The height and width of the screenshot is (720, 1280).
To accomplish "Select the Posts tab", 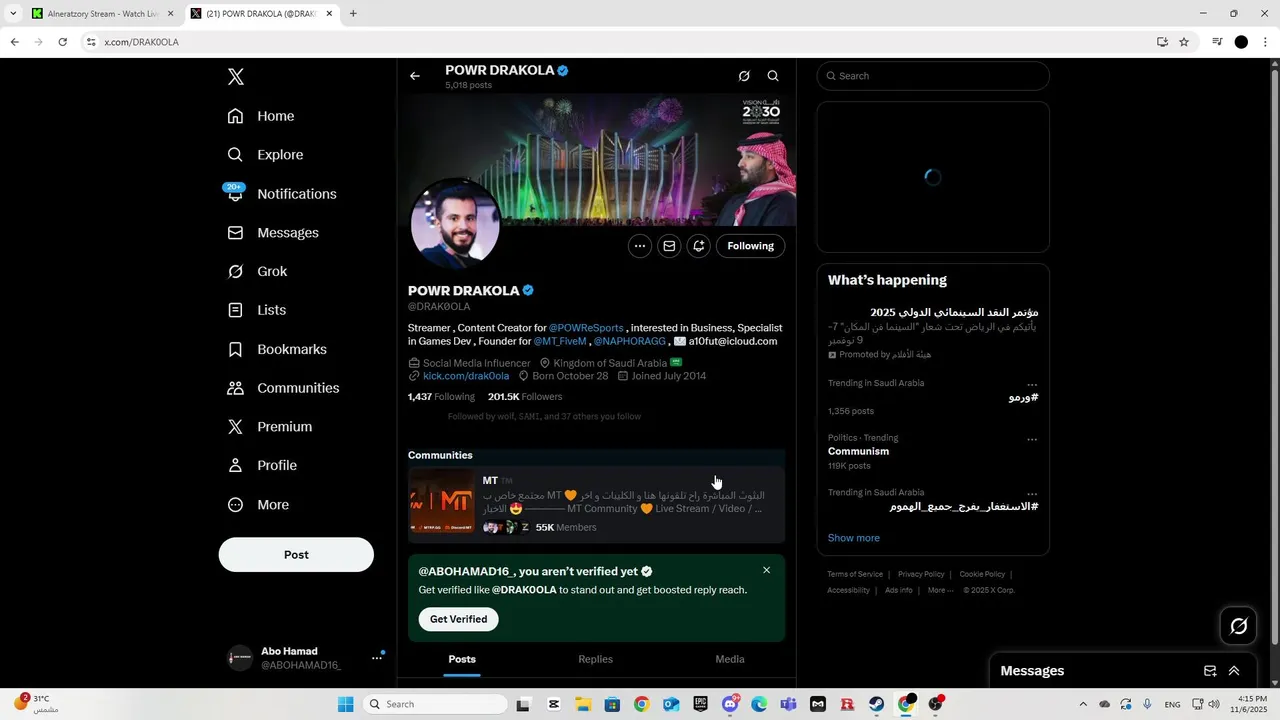I will point(462,659).
